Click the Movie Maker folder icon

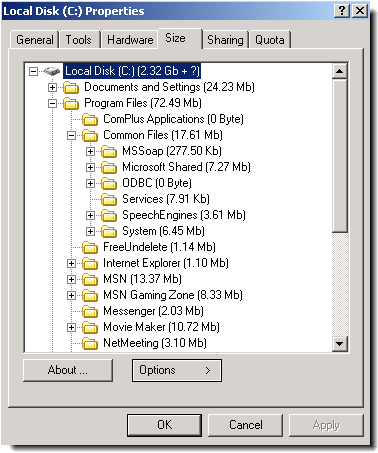click(x=90, y=328)
